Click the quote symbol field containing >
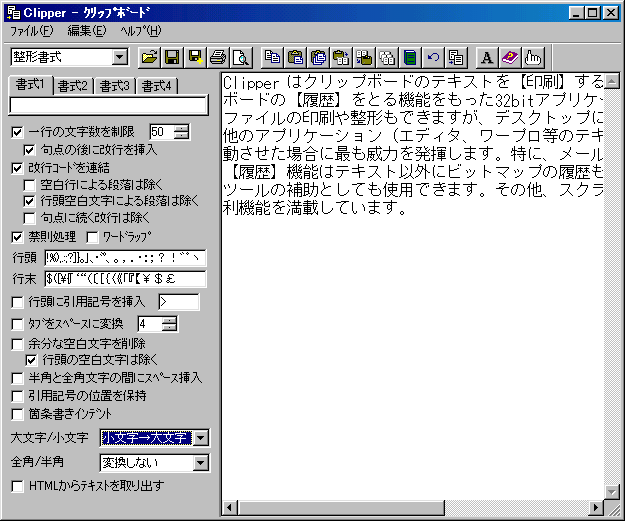 coord(179,302)
